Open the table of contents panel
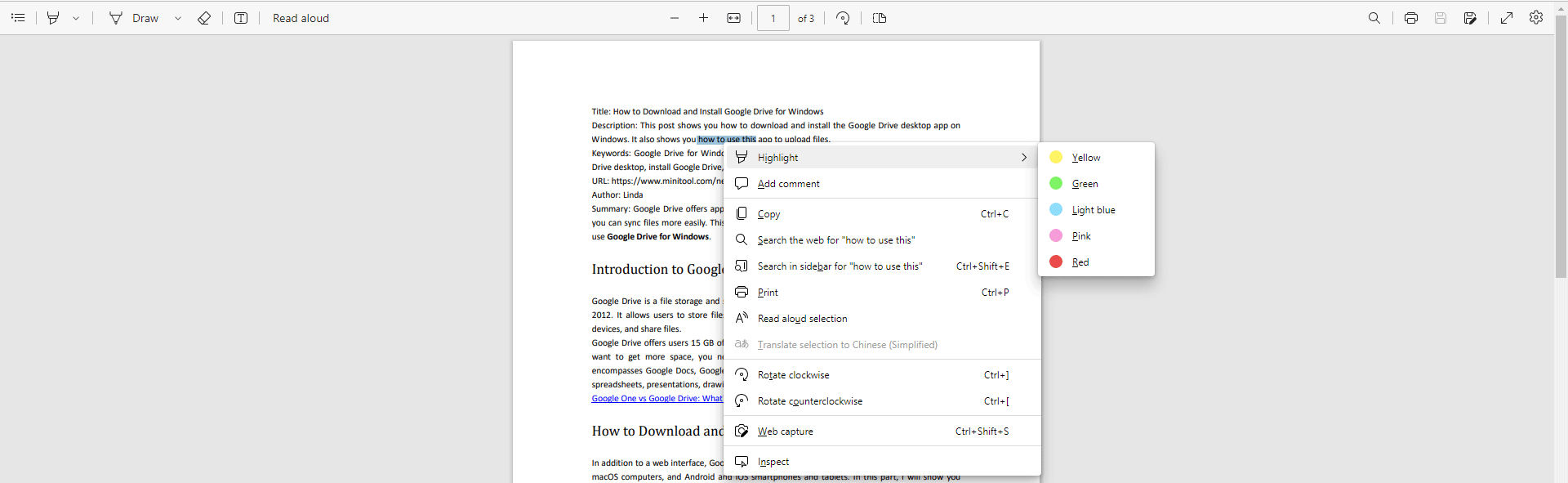This screenshot has width=1568, height=483. (x=18, y=18)
